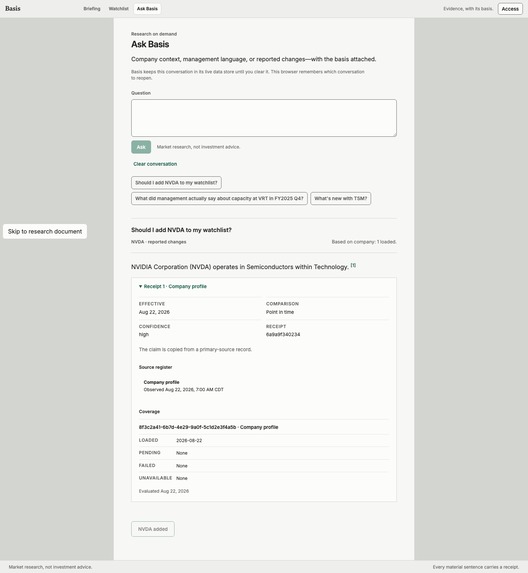Click Skip to research document link
The image size is (528, 573).
(x=45, y=231)
